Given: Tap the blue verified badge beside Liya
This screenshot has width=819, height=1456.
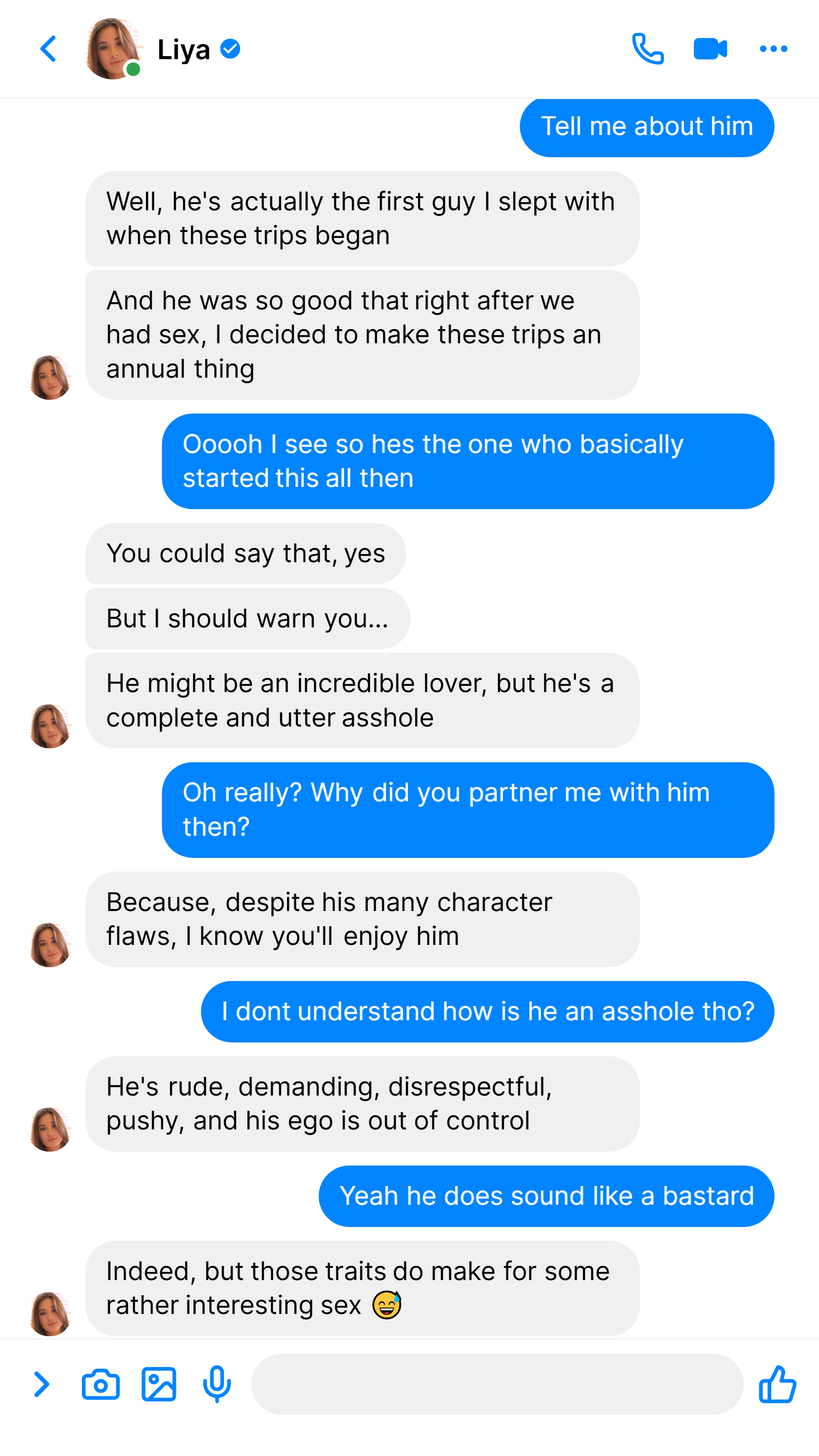Looking at the screenshot, I should [230, 49].
